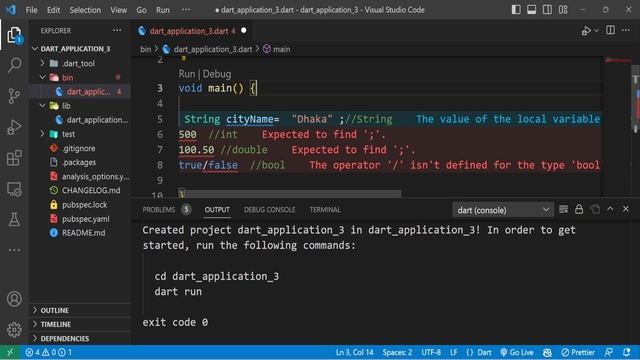The height and width of the screenshot is (360, 640).
Task: Click the remote window indicator in status bar
Action: point(10,352)
